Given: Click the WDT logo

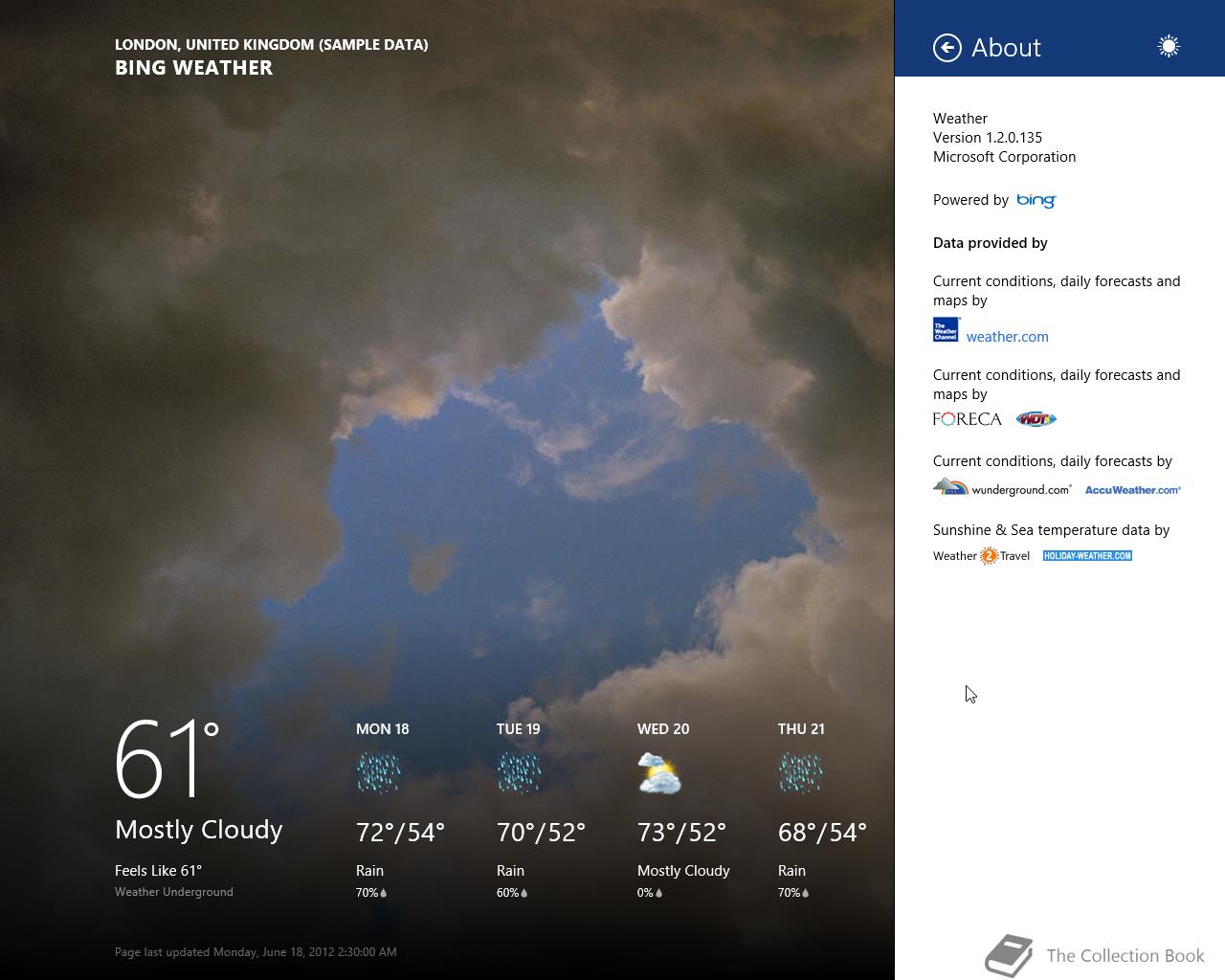Looking at the screenshot, I should tap(1036, 419).
